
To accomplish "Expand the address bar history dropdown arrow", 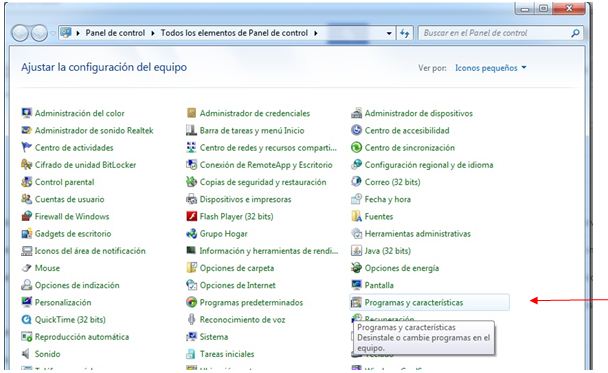I will pyautogui.click(x=389, y=33).
